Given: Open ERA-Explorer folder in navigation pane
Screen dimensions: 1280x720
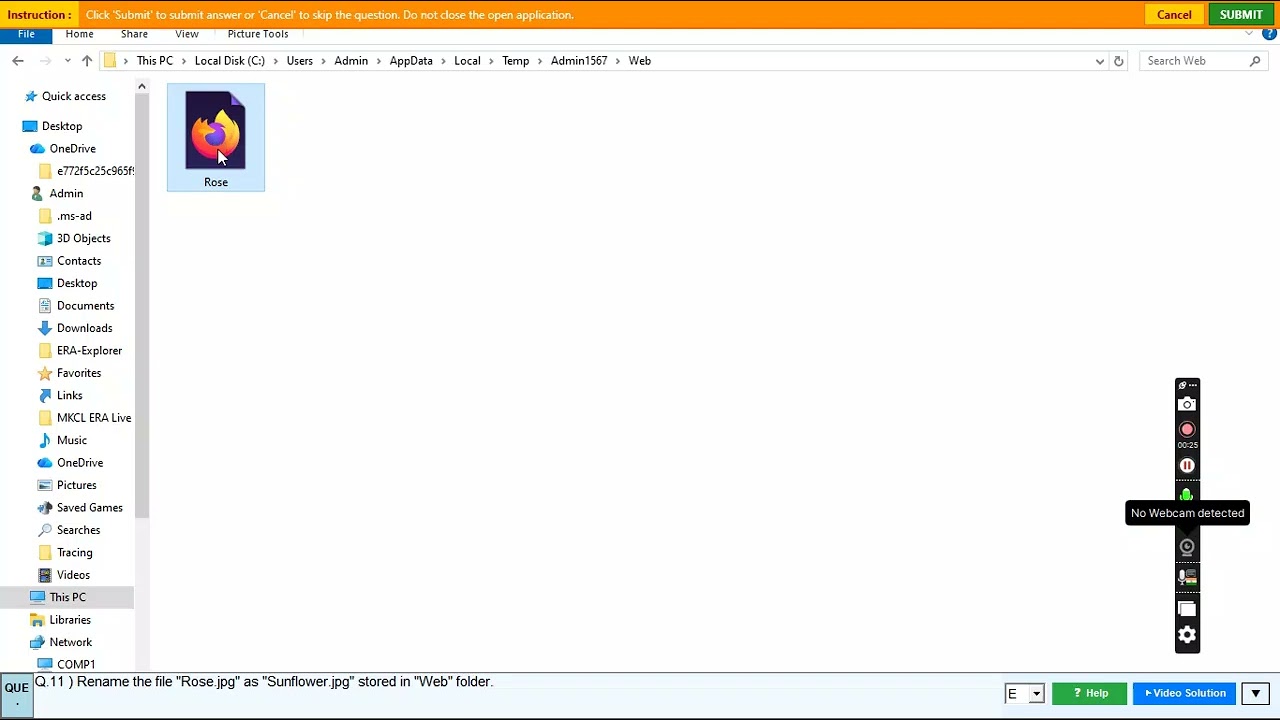Looking at the screenshot, I should click(89, 351).
